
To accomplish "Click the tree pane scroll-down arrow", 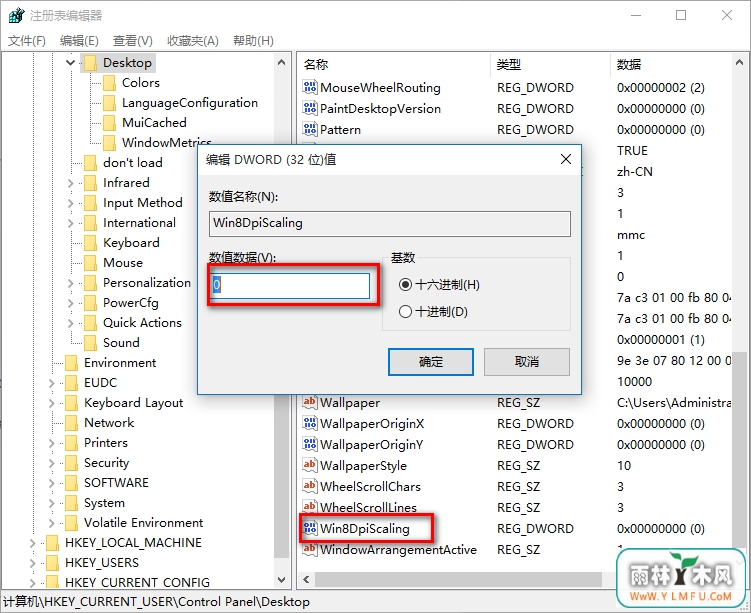I will 282,580.
